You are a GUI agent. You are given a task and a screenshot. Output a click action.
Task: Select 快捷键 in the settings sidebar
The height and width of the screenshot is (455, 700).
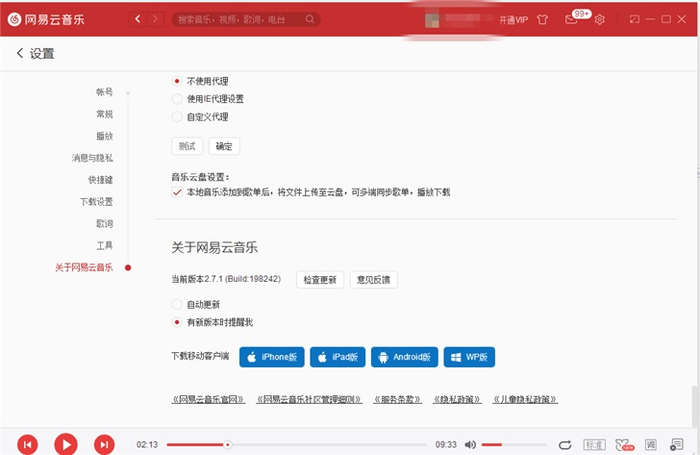coord(100,179)
